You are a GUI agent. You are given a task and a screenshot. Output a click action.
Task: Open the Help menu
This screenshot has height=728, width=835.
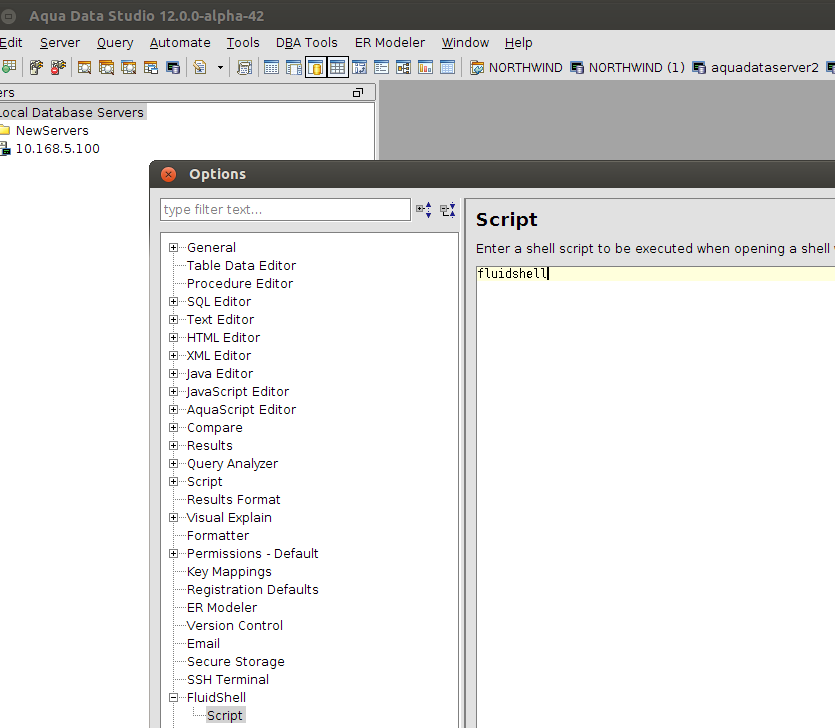(x=518, y=43)
